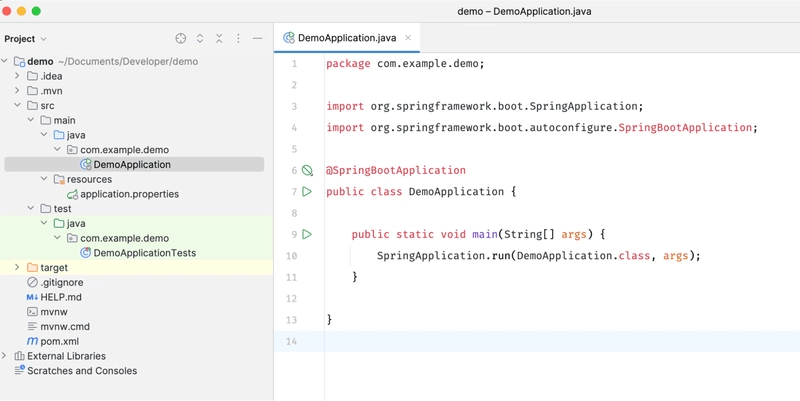Viewport: 800px width, 401px height.
Task: Click red 'SpringBootApplication' import on line 4
Action: 685,128
